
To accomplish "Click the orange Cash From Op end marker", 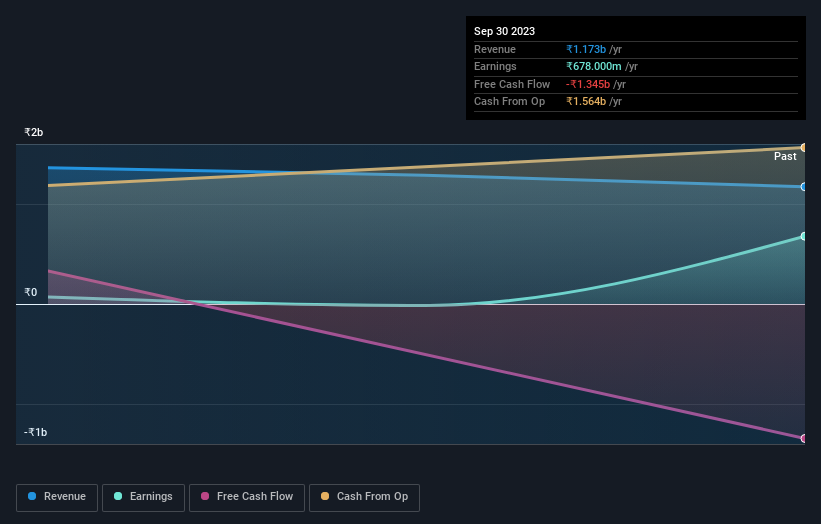I will point(804,148).
